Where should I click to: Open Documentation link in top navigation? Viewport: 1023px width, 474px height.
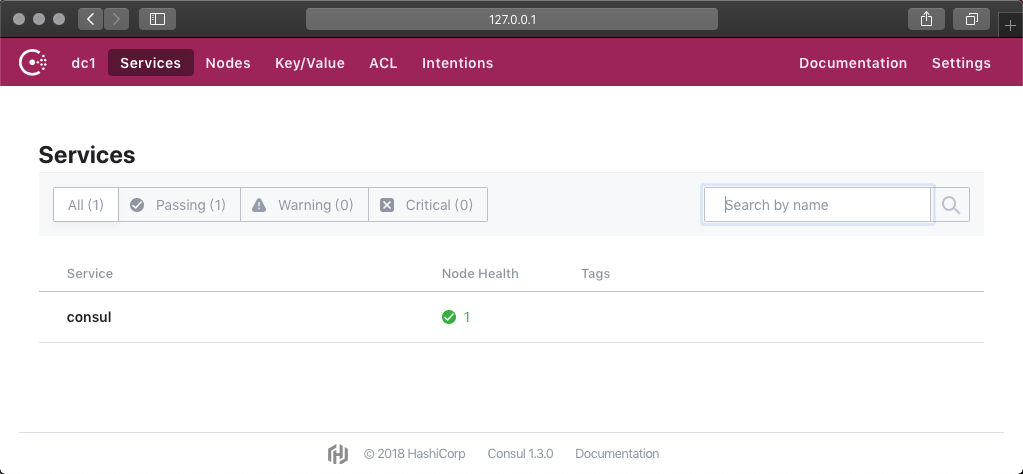(853, 63)
